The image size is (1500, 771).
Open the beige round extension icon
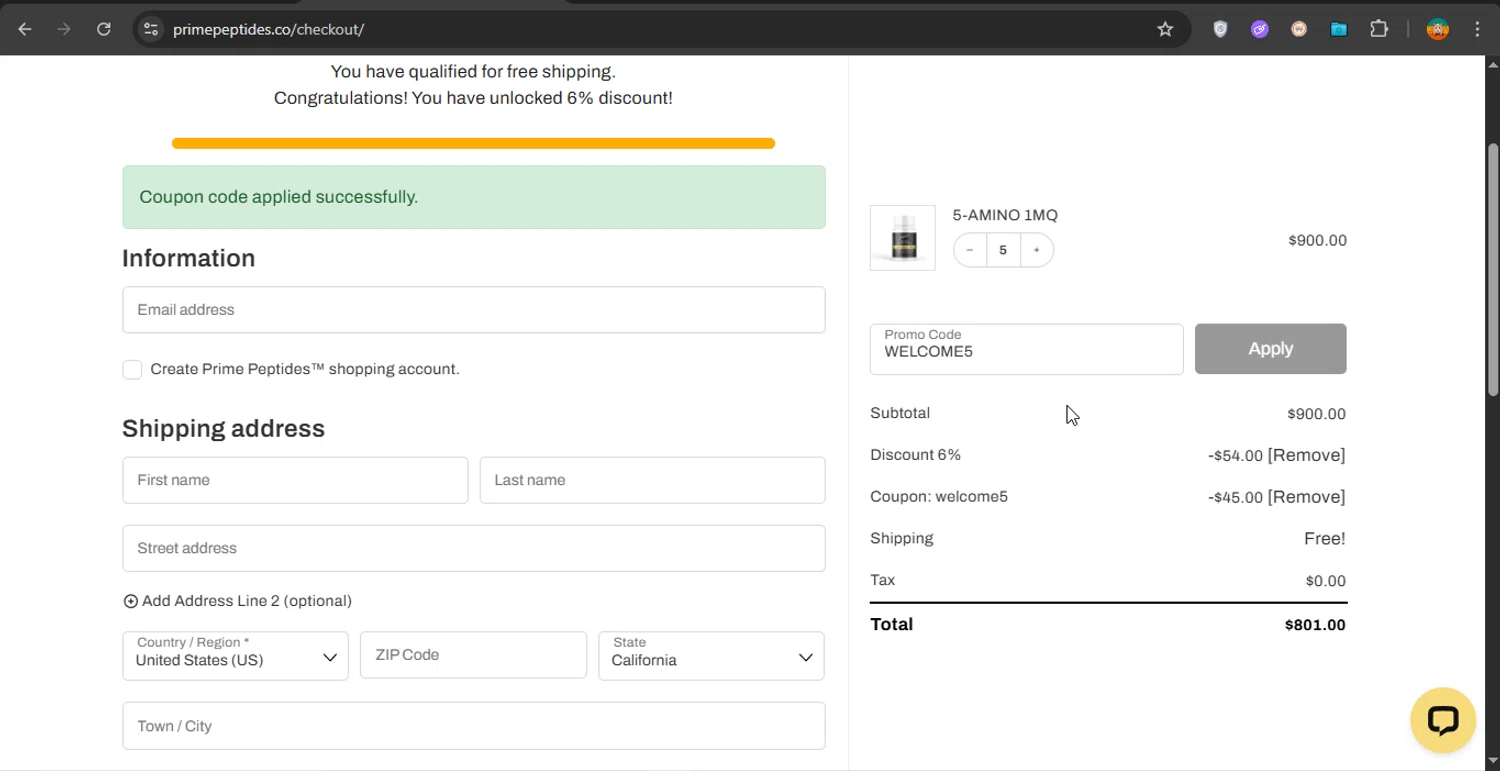click(1299, 29)
